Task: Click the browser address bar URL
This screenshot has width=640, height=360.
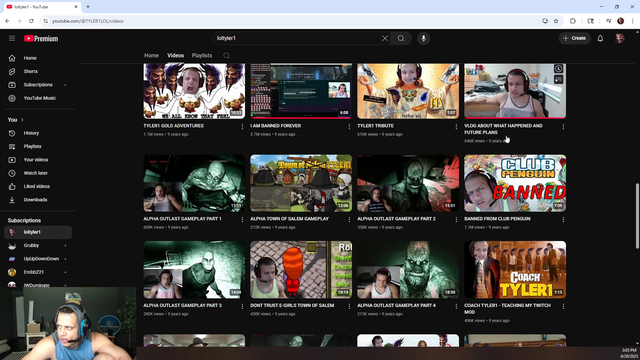Action: click(88, 21)
